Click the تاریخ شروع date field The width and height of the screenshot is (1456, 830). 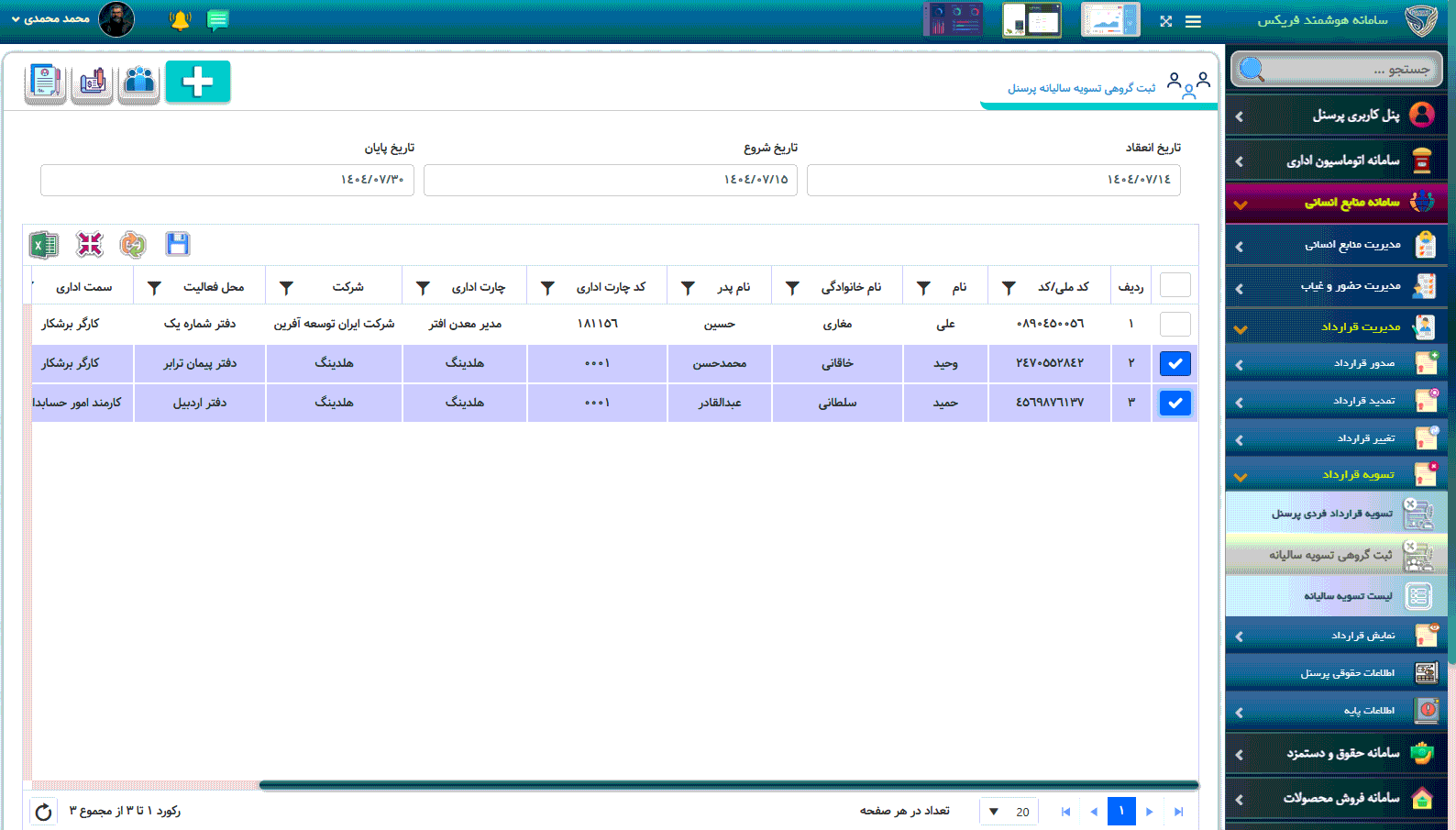(x=611, y=180)
